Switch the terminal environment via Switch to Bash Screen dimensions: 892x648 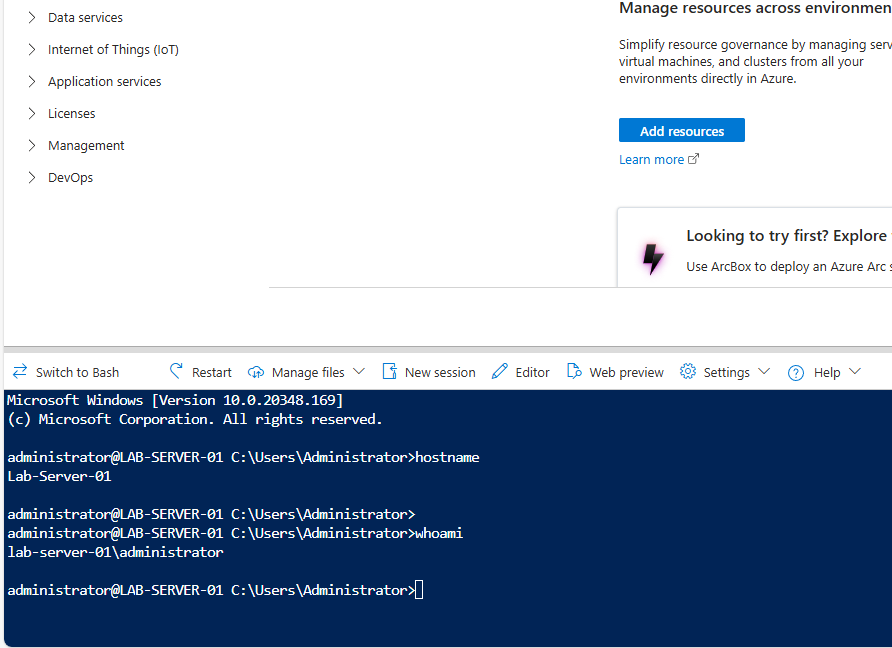click(x=74, y=371)
